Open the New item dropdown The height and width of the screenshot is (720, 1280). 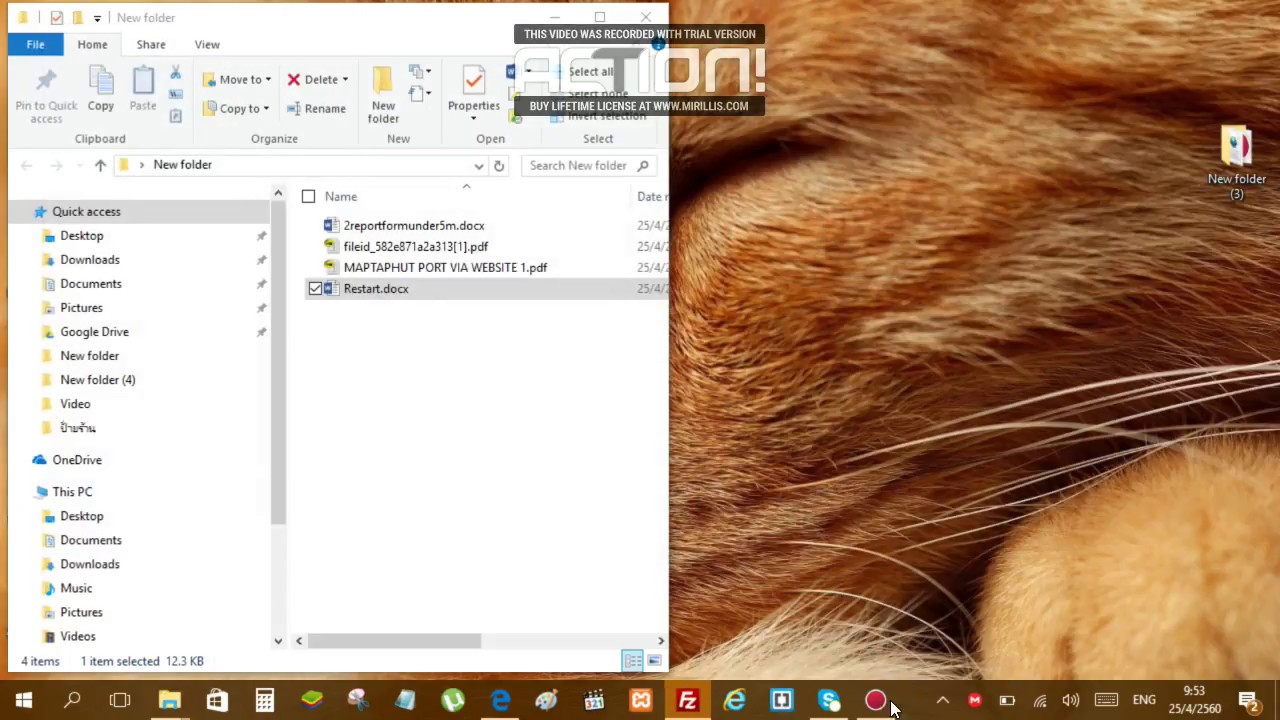pyautogui.click(x=420, y=73)
